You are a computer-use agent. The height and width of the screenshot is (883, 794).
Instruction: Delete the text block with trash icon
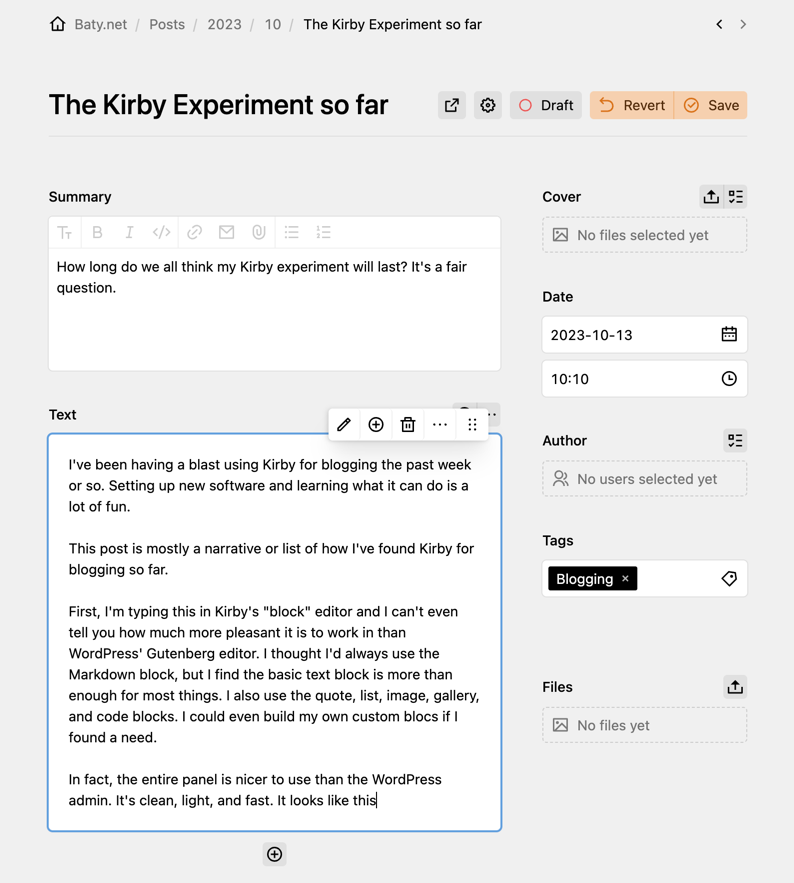408,425
